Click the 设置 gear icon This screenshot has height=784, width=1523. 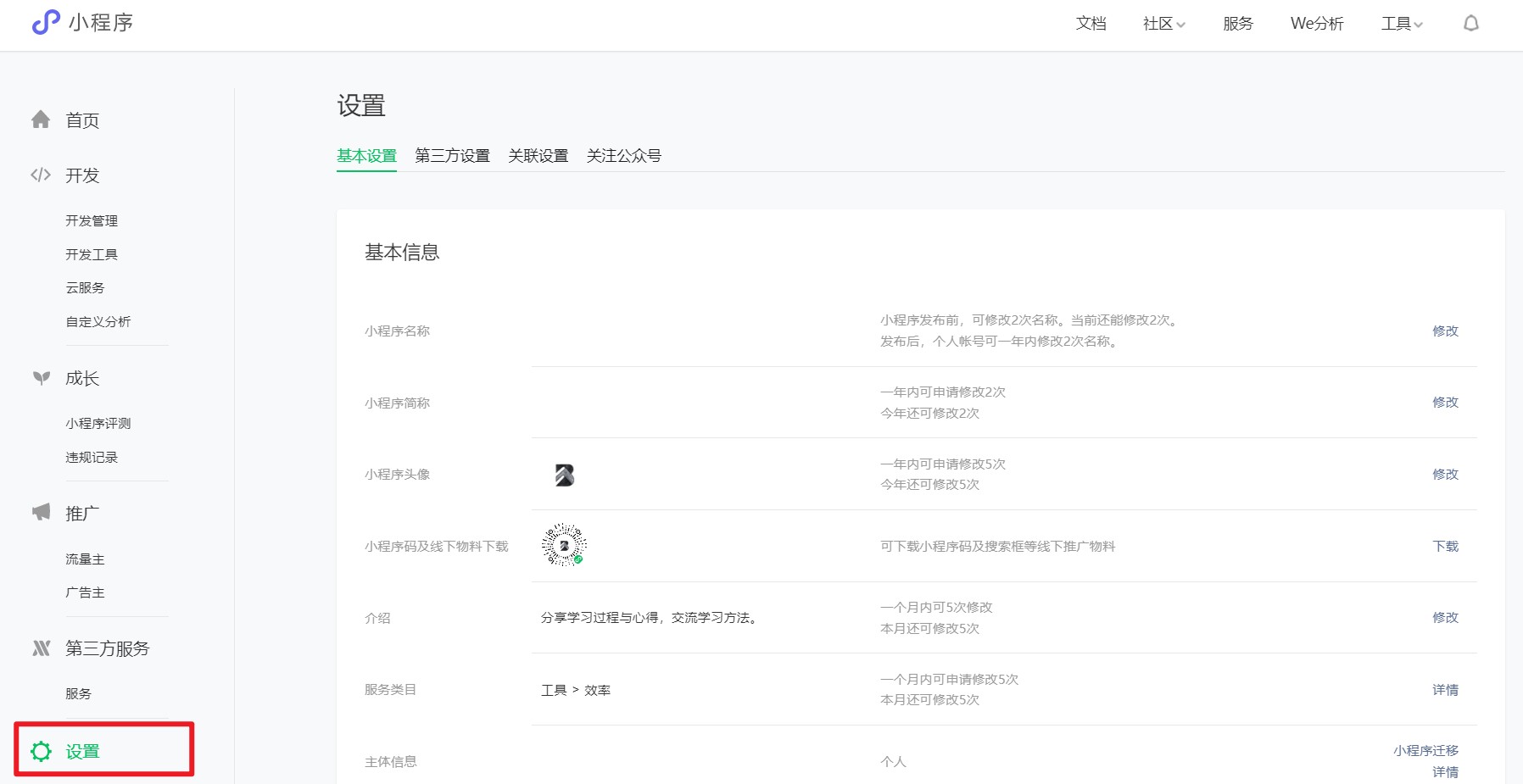[x=41, y=751]
